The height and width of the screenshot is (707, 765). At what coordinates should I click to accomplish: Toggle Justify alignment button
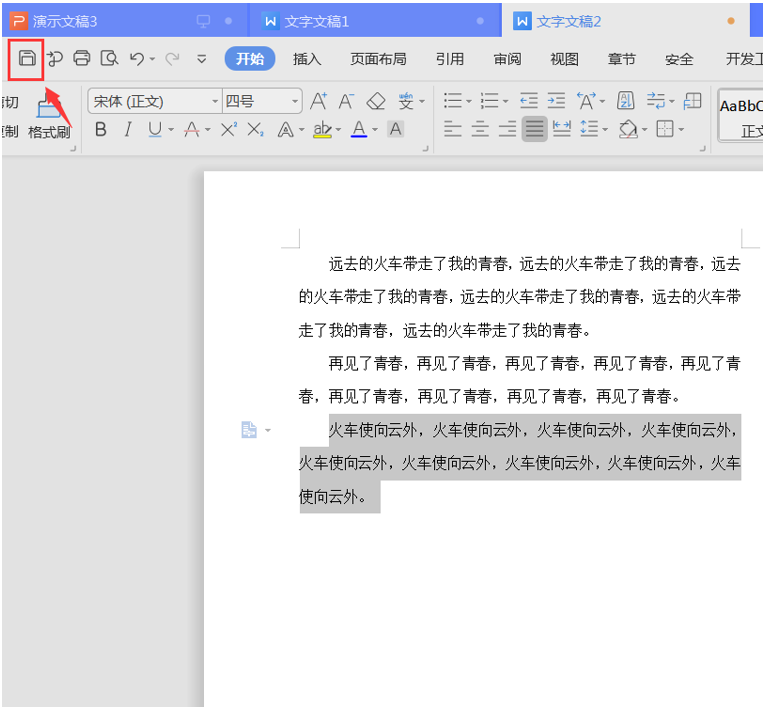coord(535,130)
